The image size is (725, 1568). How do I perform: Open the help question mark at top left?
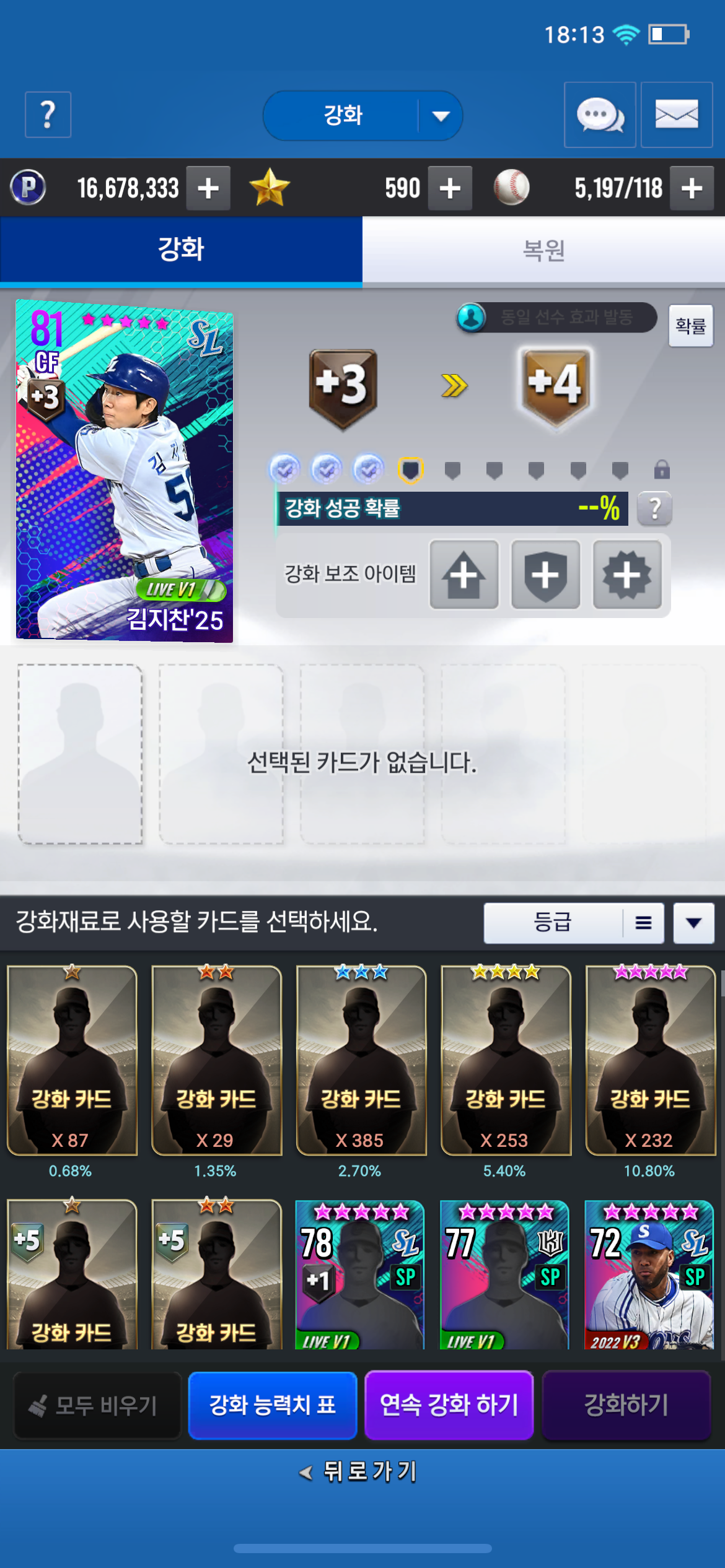[48, 115]
